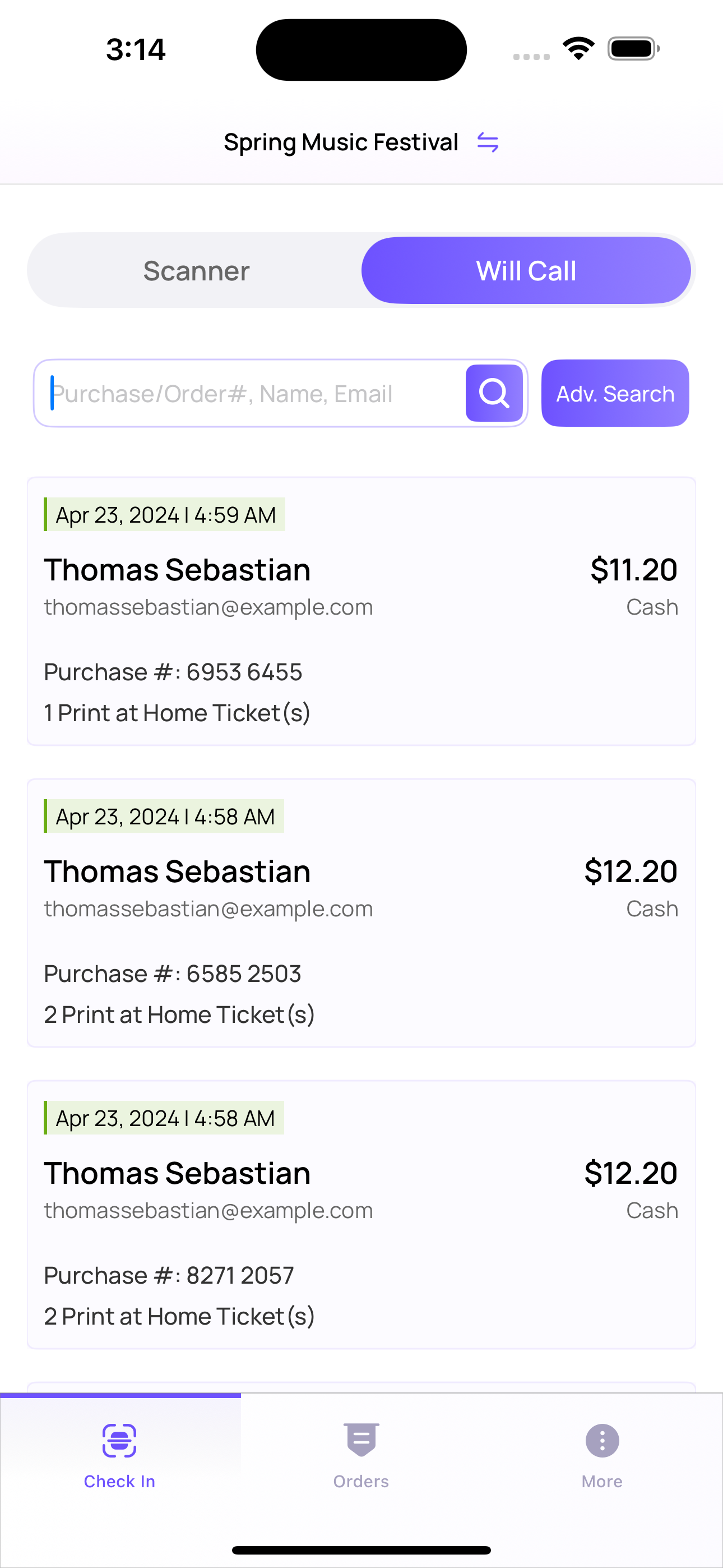Open the Check In tab icon
Viewport: 723px width, 1568px height.
pyautogui.click(x=119, y=1440)
